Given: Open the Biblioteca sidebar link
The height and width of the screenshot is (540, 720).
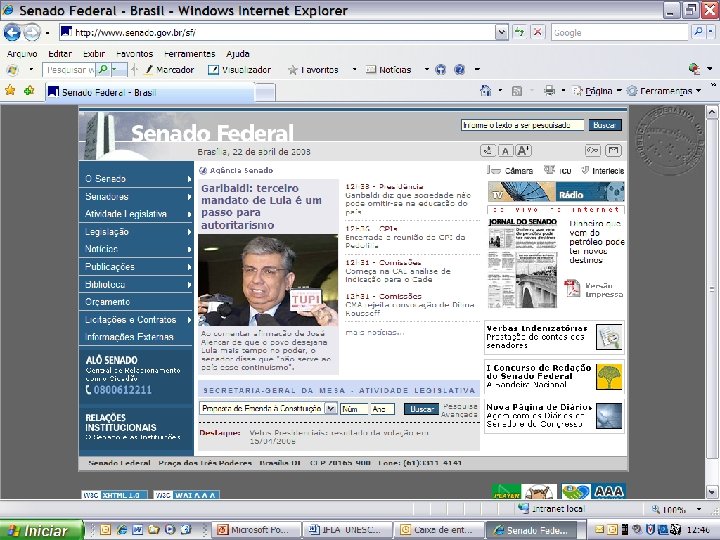Looking at the screenshot, I should (105, 284).
